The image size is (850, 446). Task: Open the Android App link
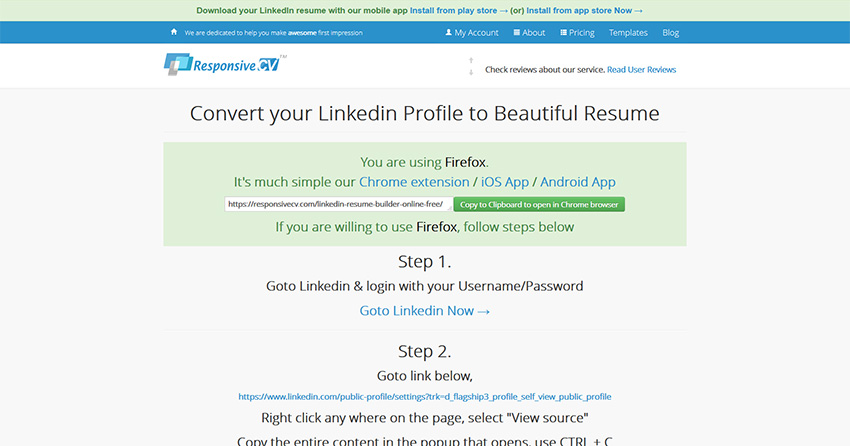click(578, 182)
